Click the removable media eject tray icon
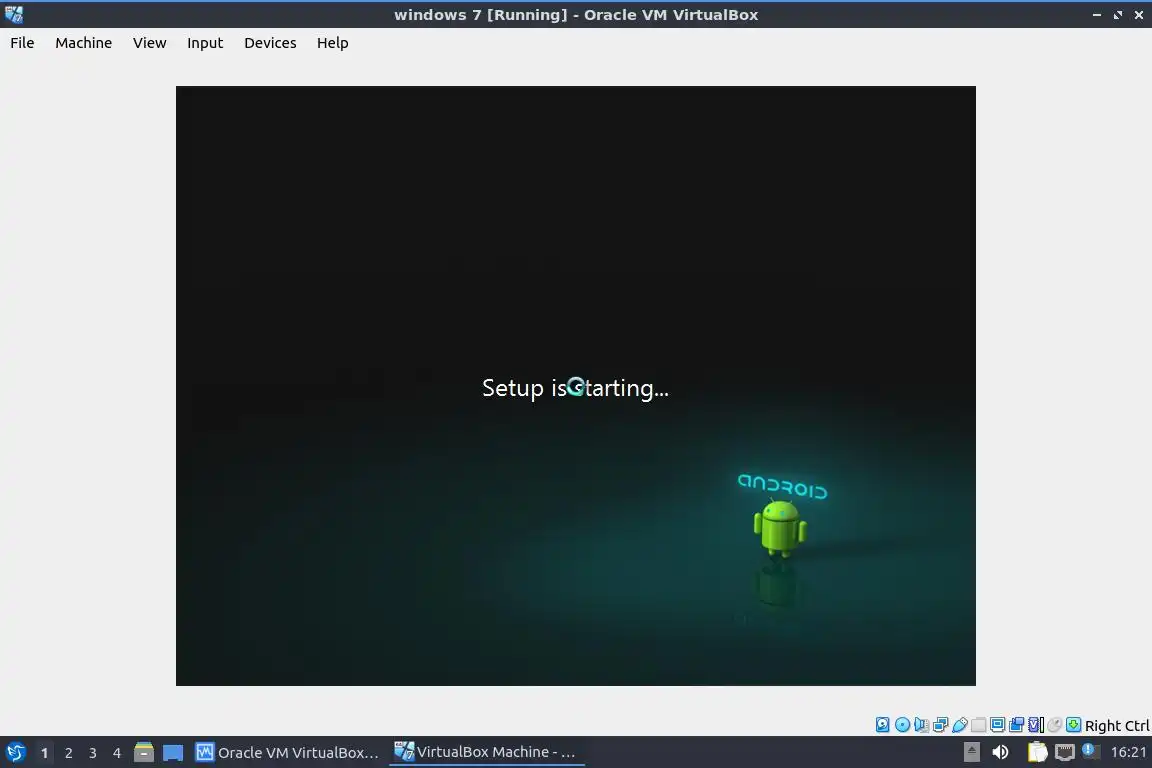 pos(972,752)
